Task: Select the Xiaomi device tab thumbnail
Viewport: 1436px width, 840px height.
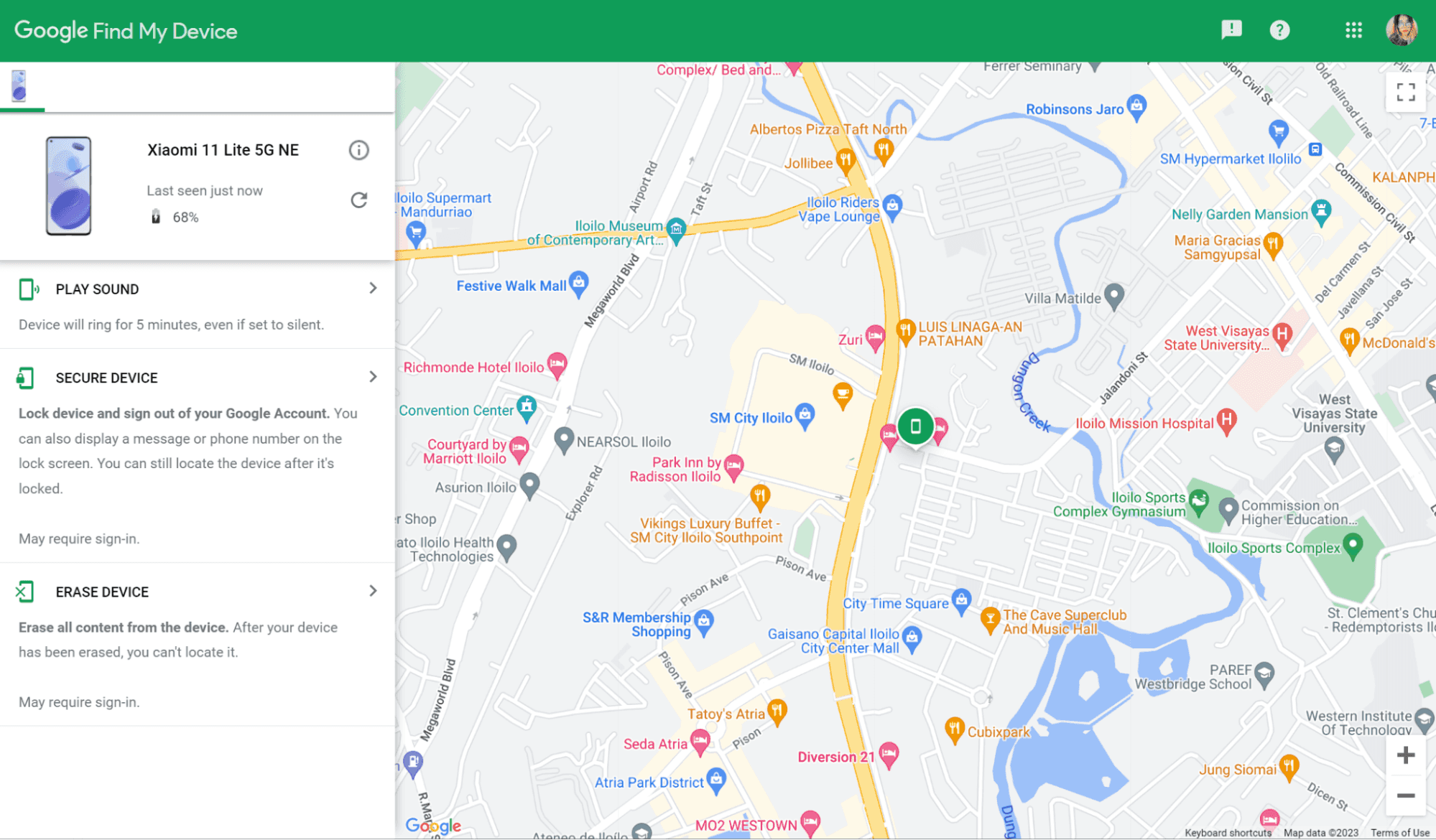Action: coord(19,85)
